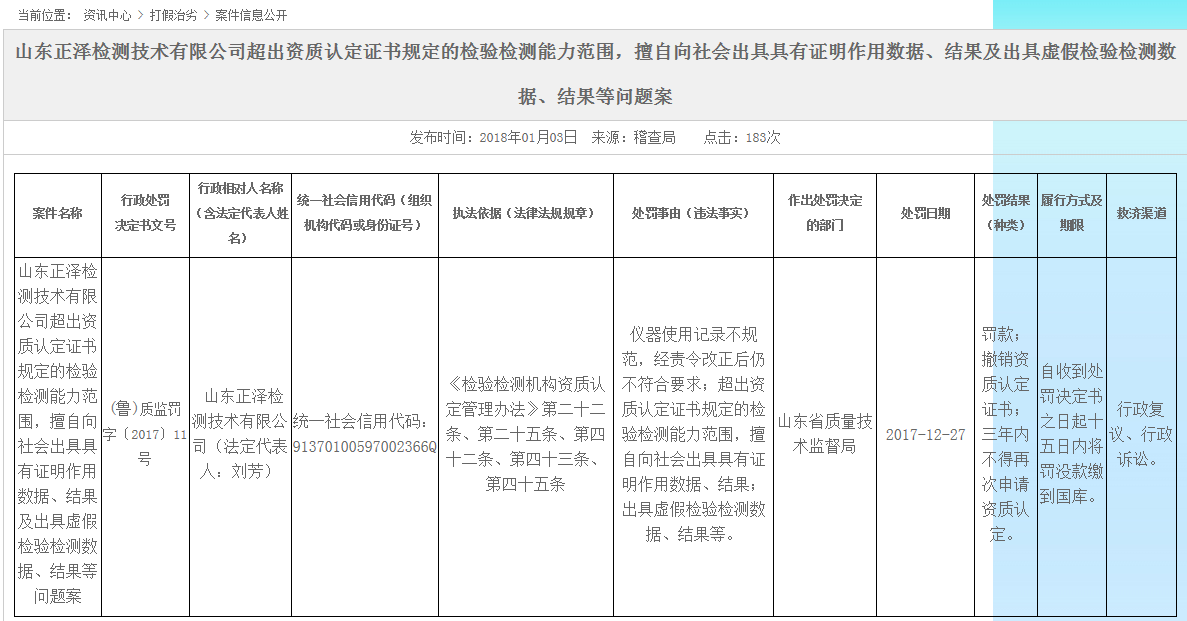Click the 资讯中心 breadcrumb link

click(x=107, y=16)
